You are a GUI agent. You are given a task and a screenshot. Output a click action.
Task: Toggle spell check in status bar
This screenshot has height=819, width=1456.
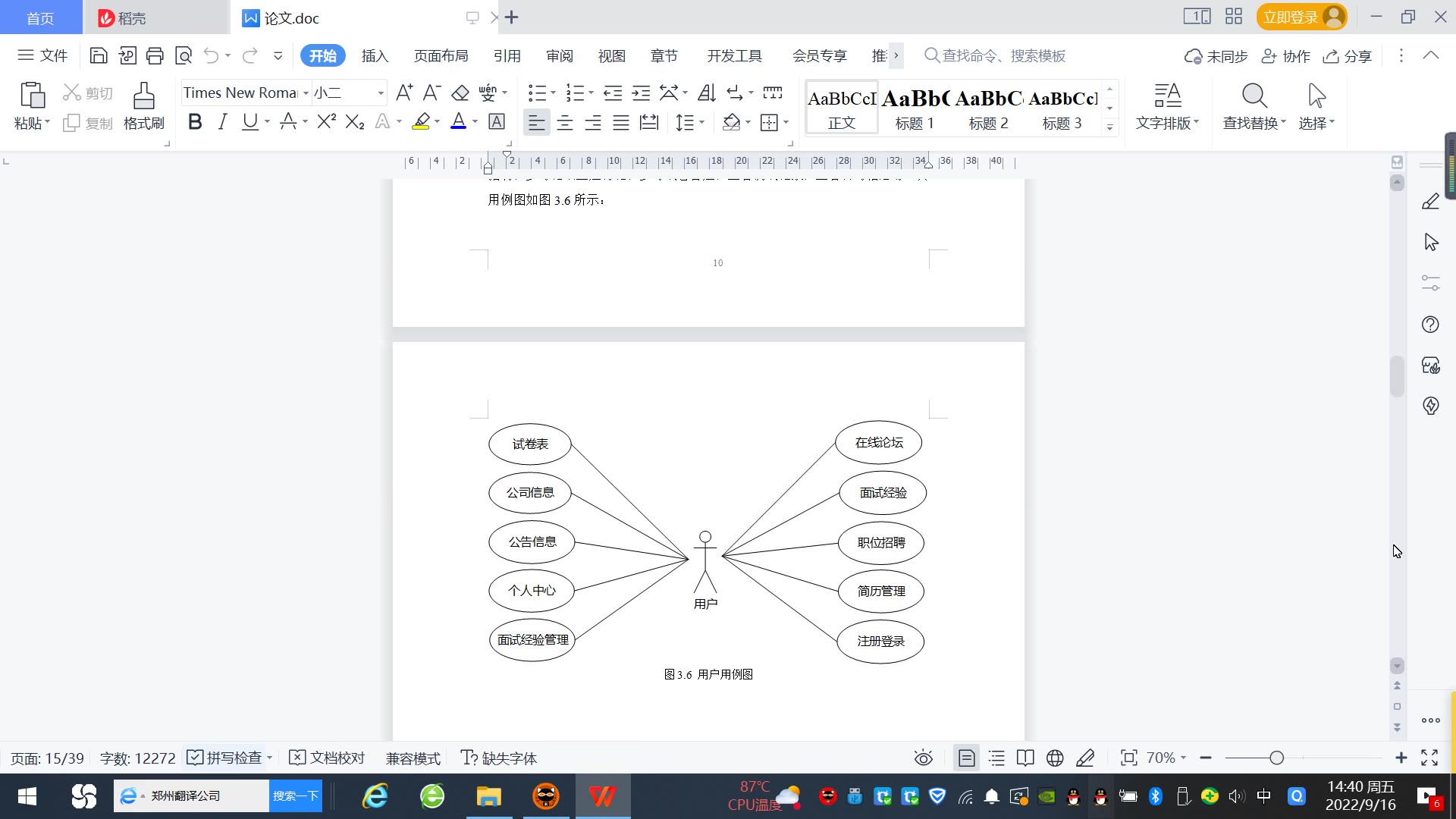225,758
